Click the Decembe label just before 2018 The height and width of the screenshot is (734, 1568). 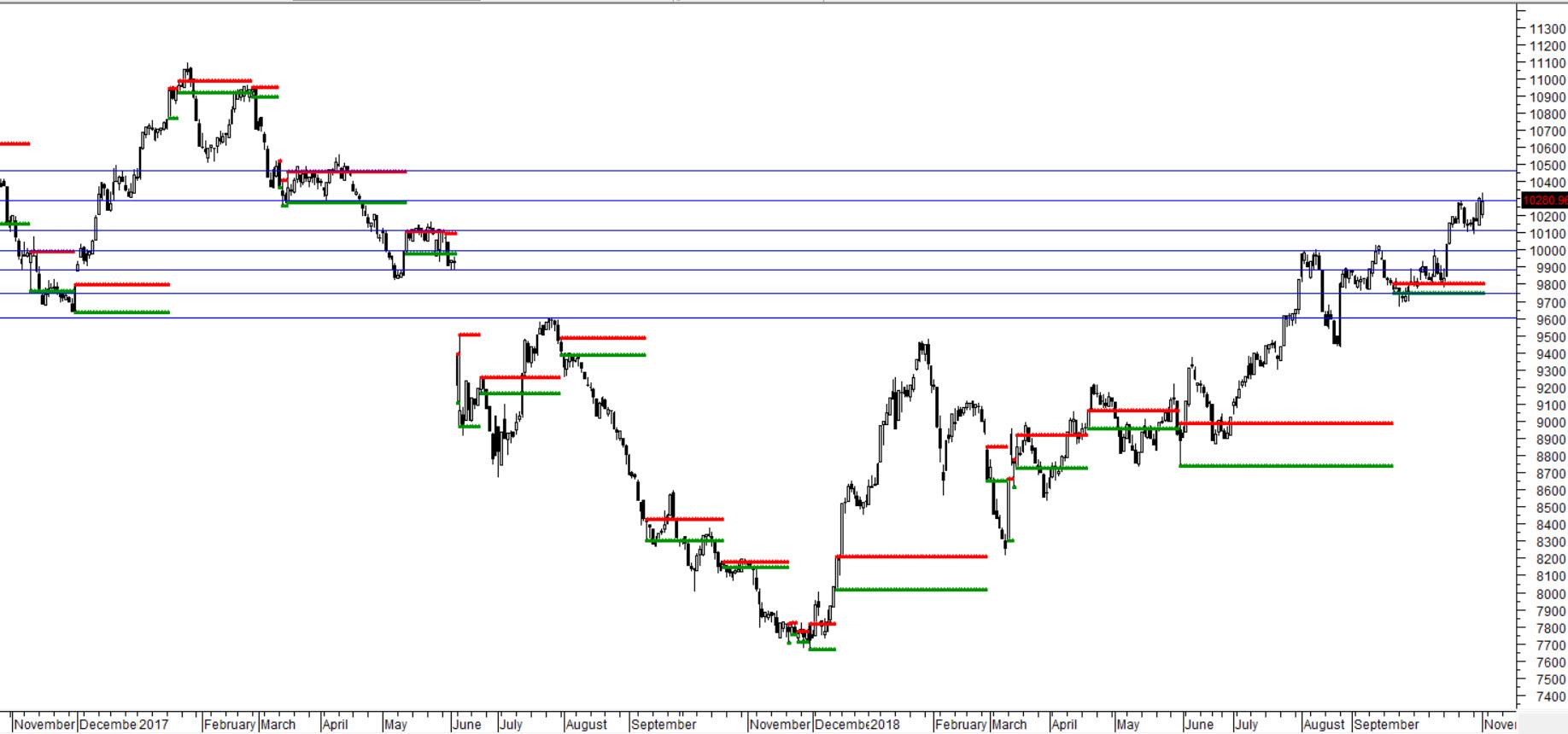pos(841,724)
